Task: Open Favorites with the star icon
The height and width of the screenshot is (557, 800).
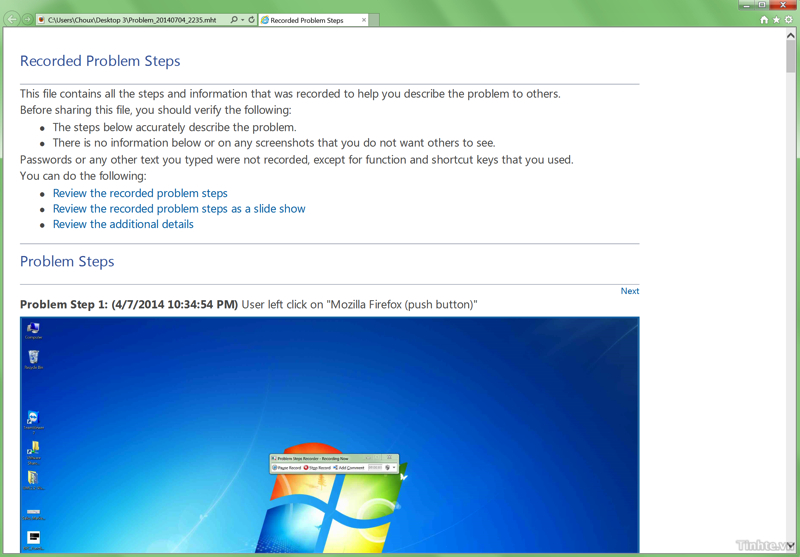Action: coord(776,20)
